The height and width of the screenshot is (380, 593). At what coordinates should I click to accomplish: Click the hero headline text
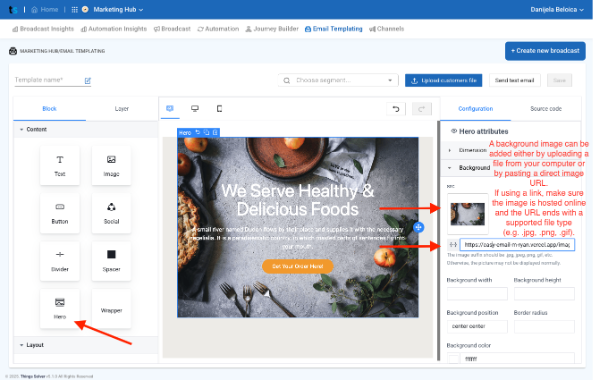point(298,200)
